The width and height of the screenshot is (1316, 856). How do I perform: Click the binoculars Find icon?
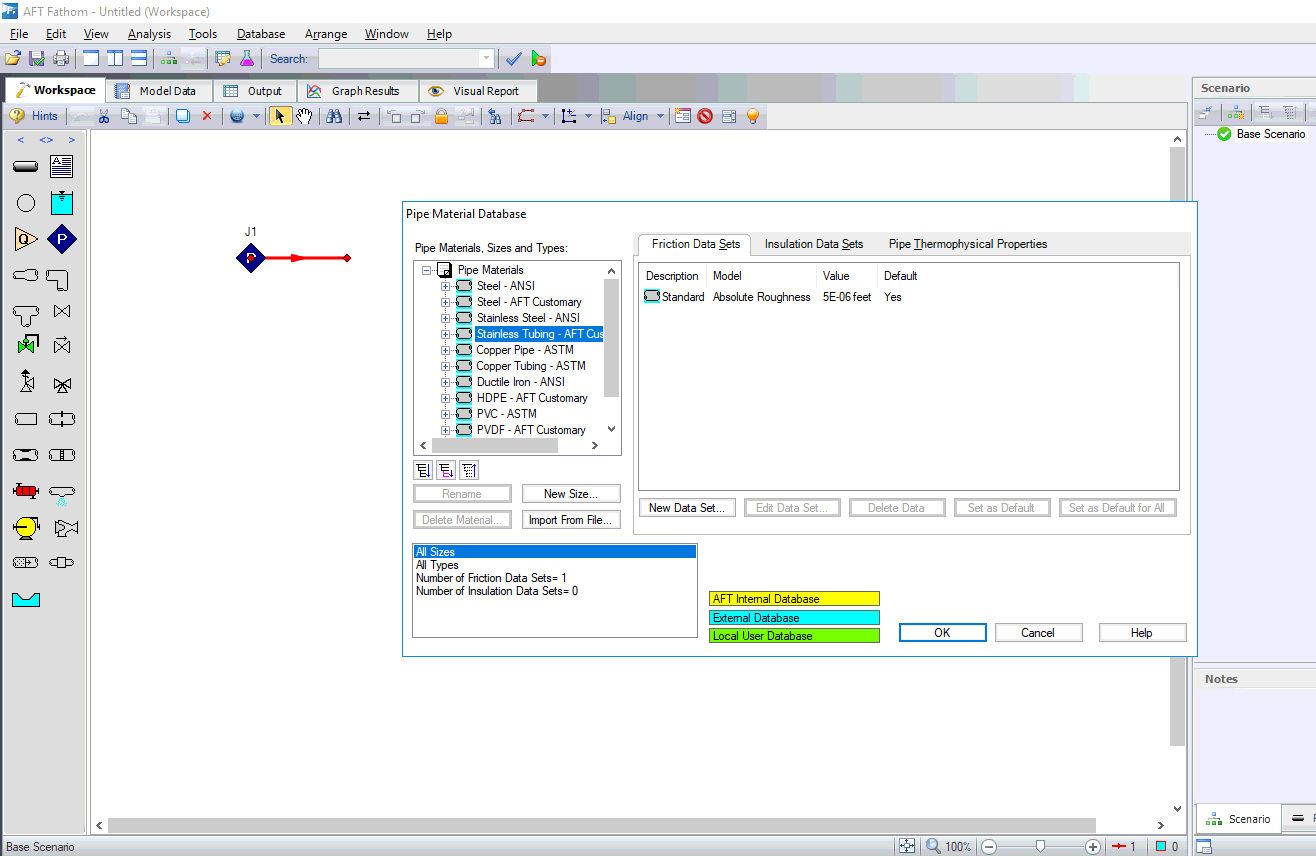tap(334, 116)
